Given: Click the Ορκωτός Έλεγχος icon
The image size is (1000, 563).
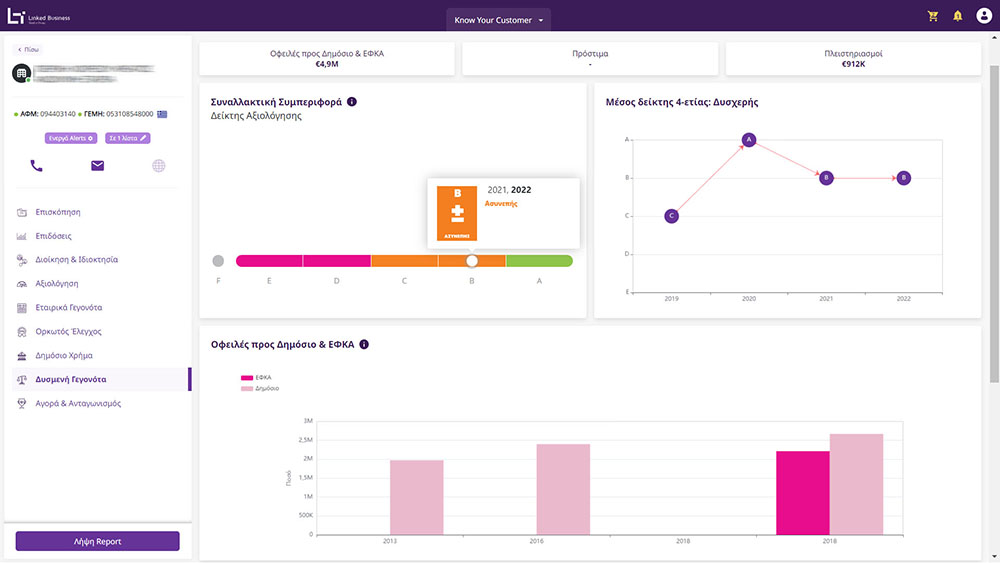Looking at the screenshot, I should point(22,332).
